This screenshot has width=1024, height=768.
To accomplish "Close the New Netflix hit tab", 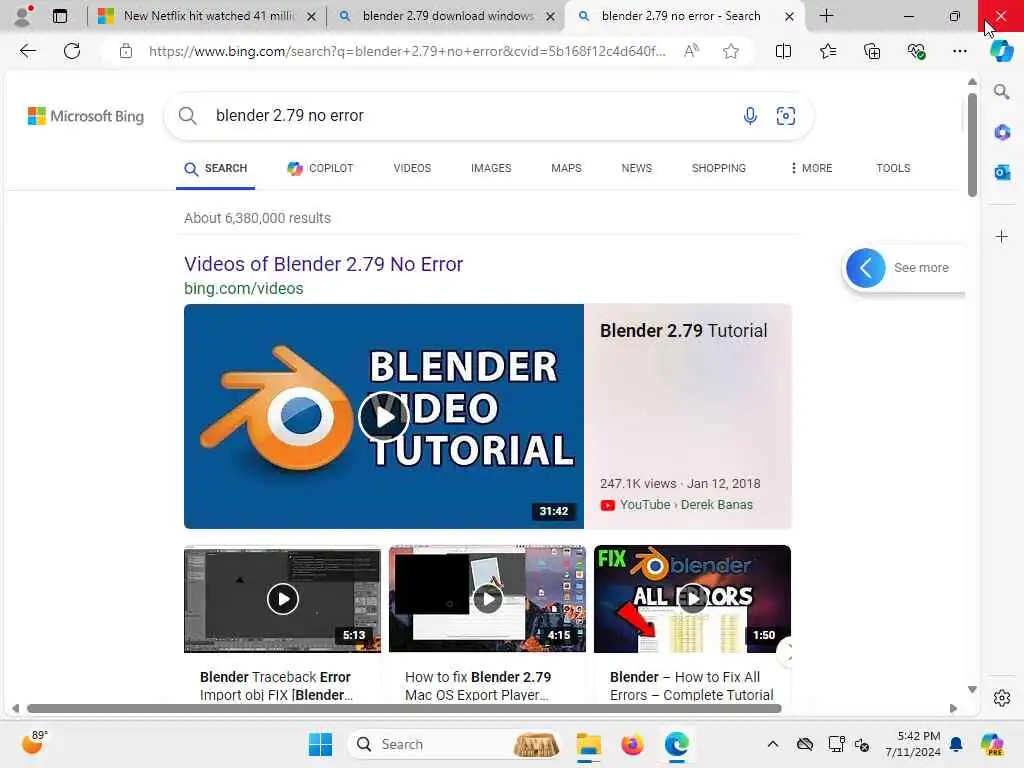I will [x=312, y=16].
